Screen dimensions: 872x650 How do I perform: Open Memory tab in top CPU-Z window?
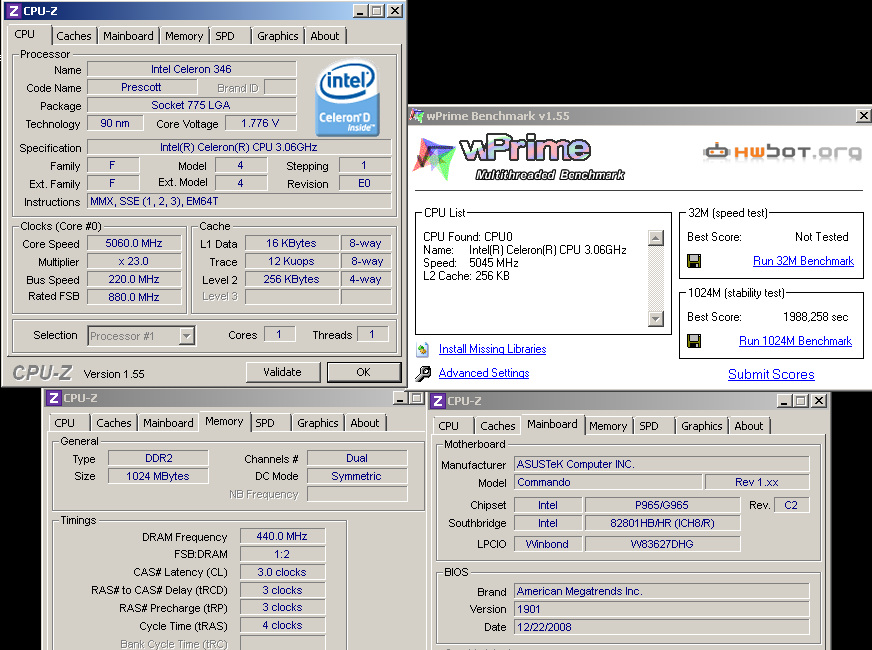coord(184,36)
